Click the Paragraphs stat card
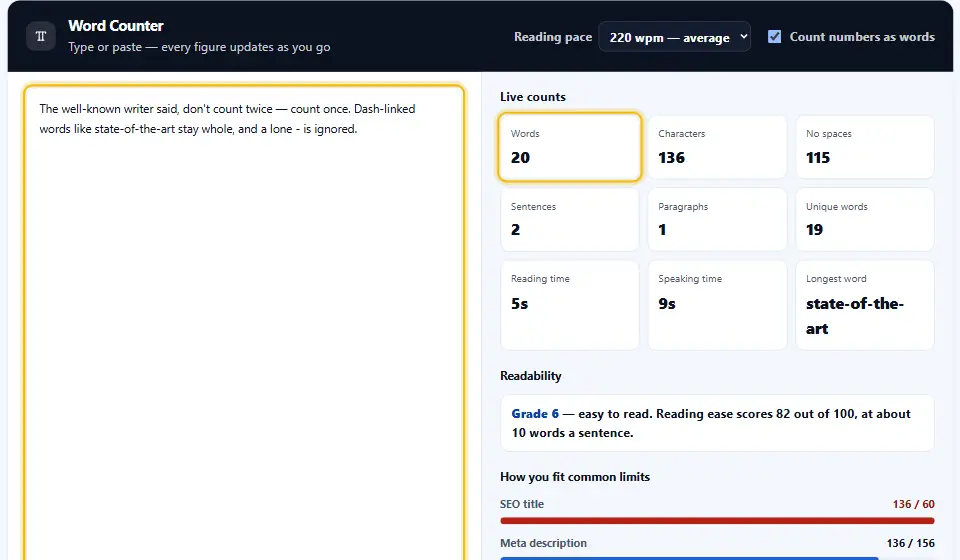Viewport: 960px width, 560px height. coord(717,219)
